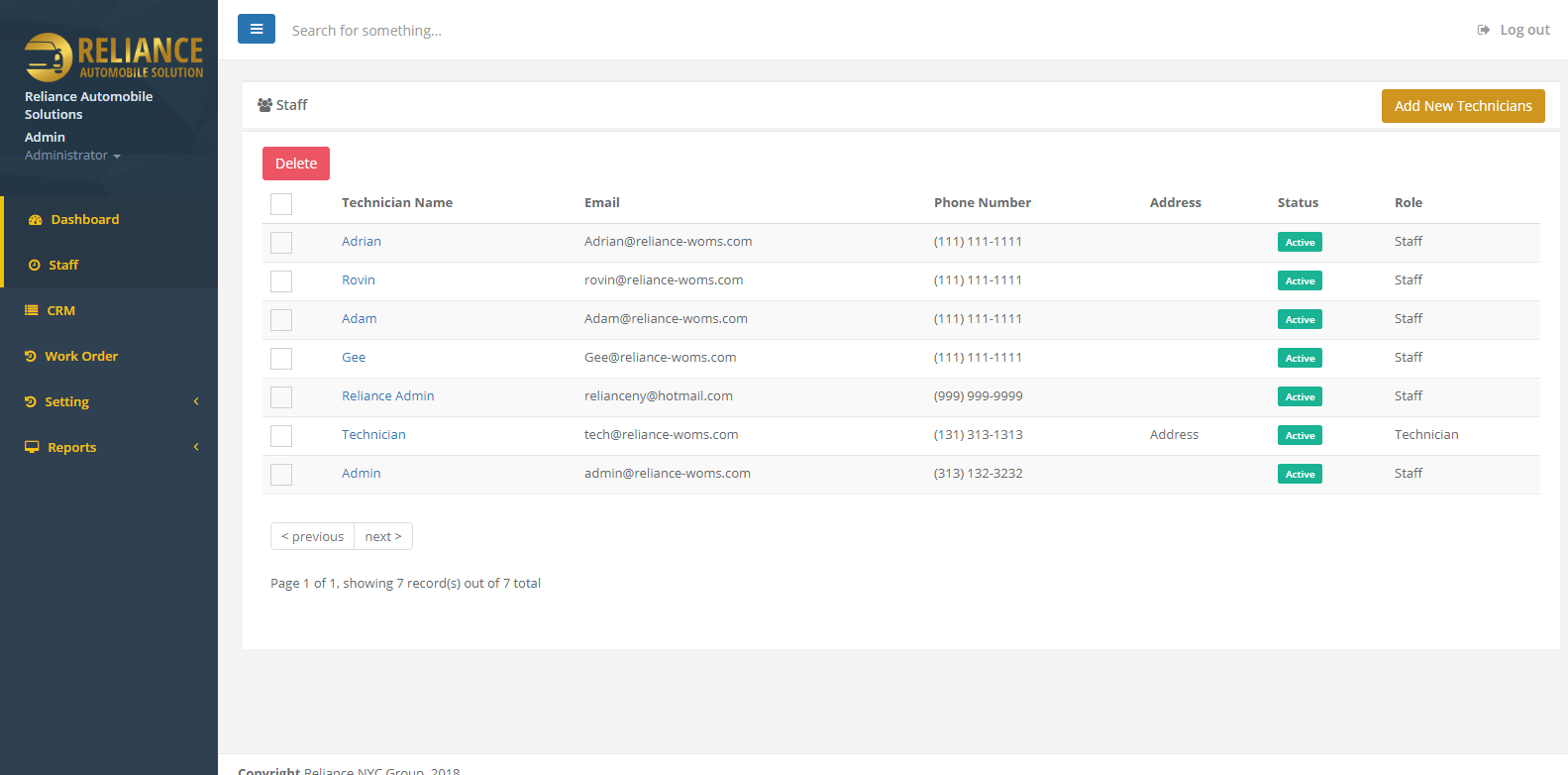The height and width of the screenshot is (775, 1568).
Task: Click the Dashboard palette icon in sidebar
Action: coord(36,220)
